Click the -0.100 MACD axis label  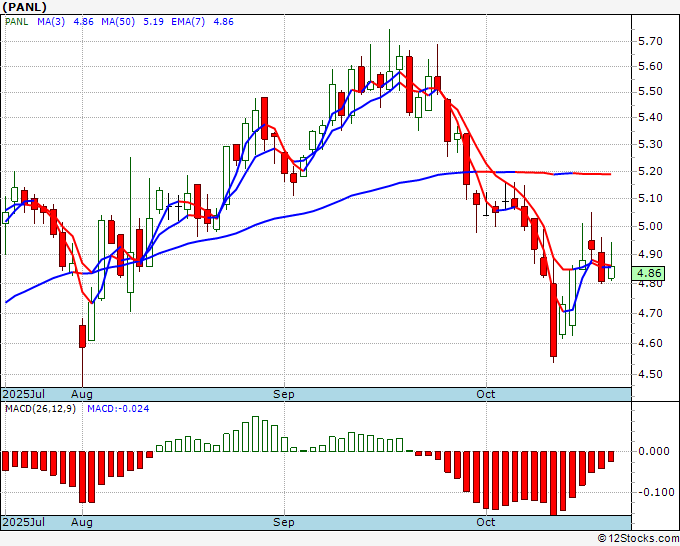656,492
